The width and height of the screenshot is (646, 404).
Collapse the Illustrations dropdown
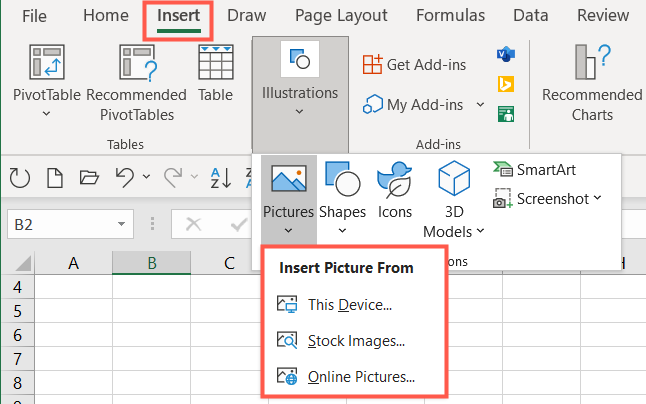[300, 93]
